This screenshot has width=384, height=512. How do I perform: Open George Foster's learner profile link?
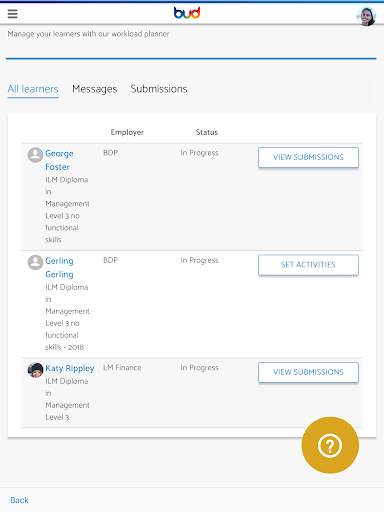(x=59, y=160)
